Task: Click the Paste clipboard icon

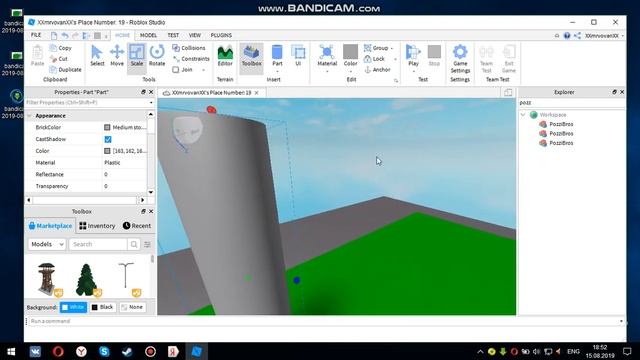Action: pyautogui.click(x=37, y=56)
